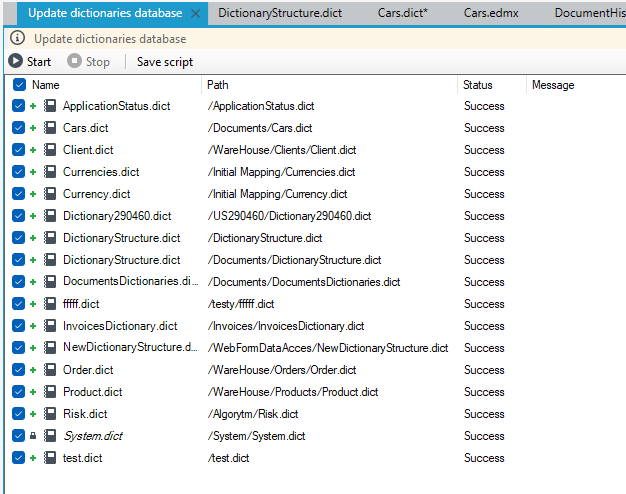Uncheck the Currency.dict checkbox
Screen dimensions: 626x494
click(18, 194)
